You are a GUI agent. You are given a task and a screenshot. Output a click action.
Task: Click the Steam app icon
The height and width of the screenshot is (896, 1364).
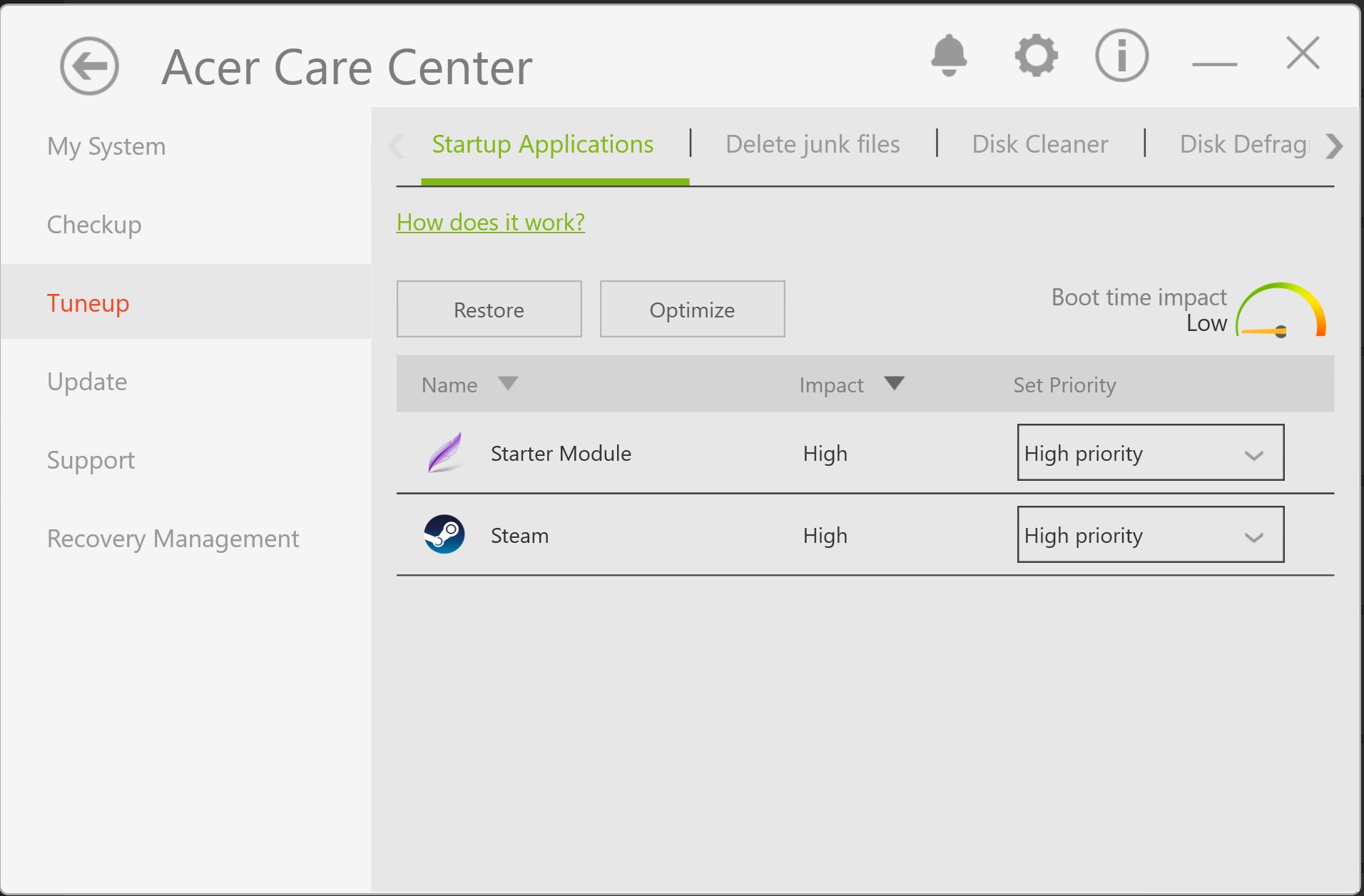pos(444,534)
